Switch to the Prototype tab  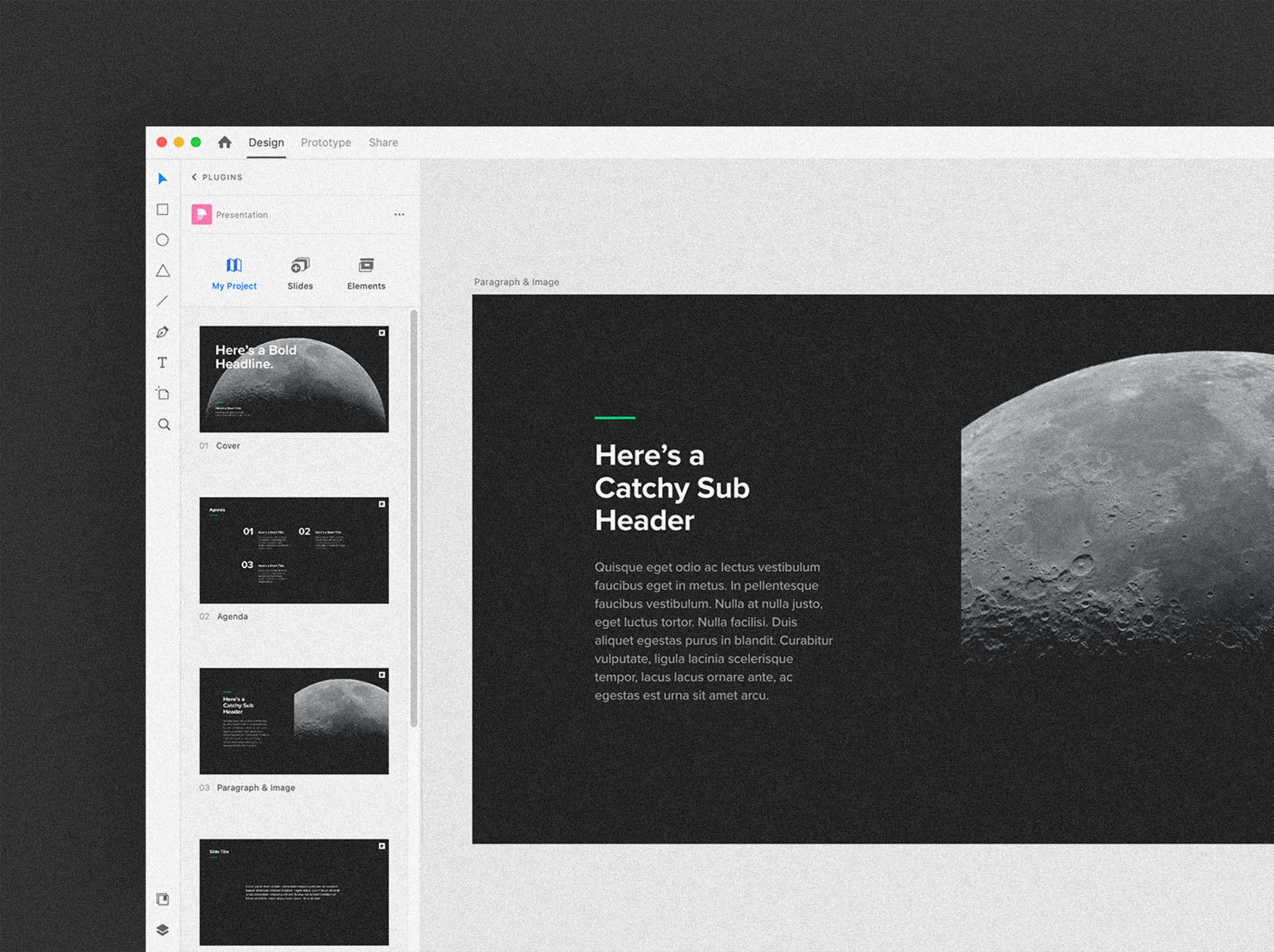click(326, 142)
